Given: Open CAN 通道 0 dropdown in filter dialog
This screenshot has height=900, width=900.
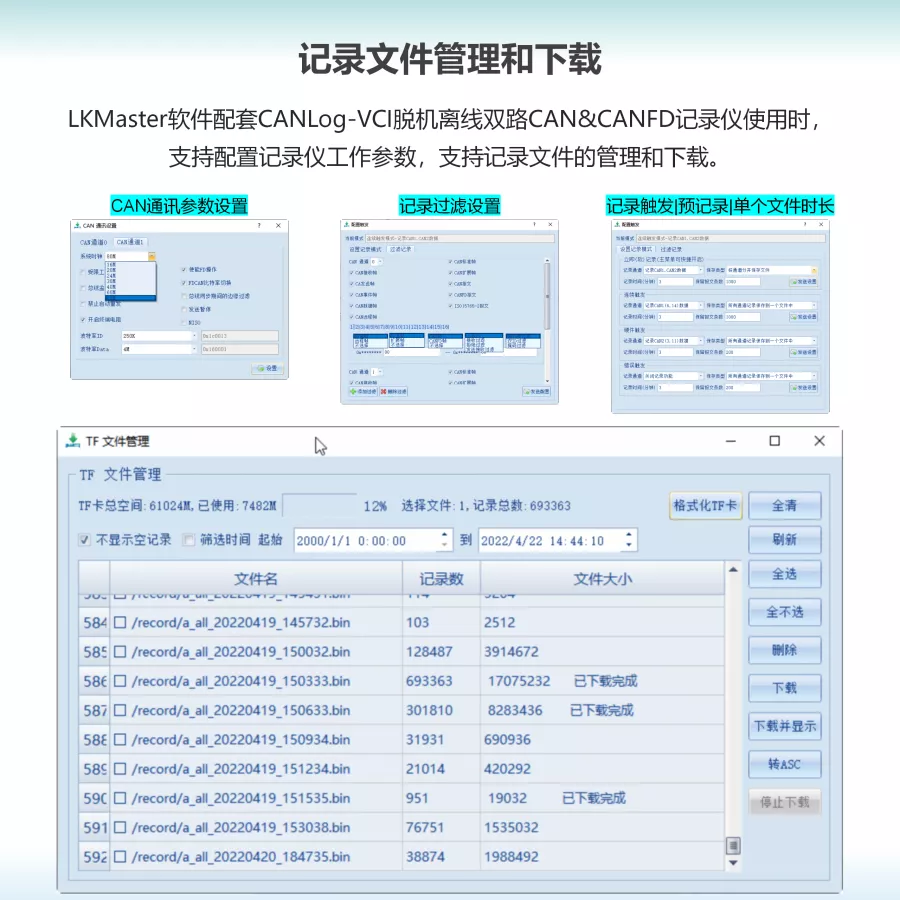Looking at the screenshot, I should coord(381,262).
